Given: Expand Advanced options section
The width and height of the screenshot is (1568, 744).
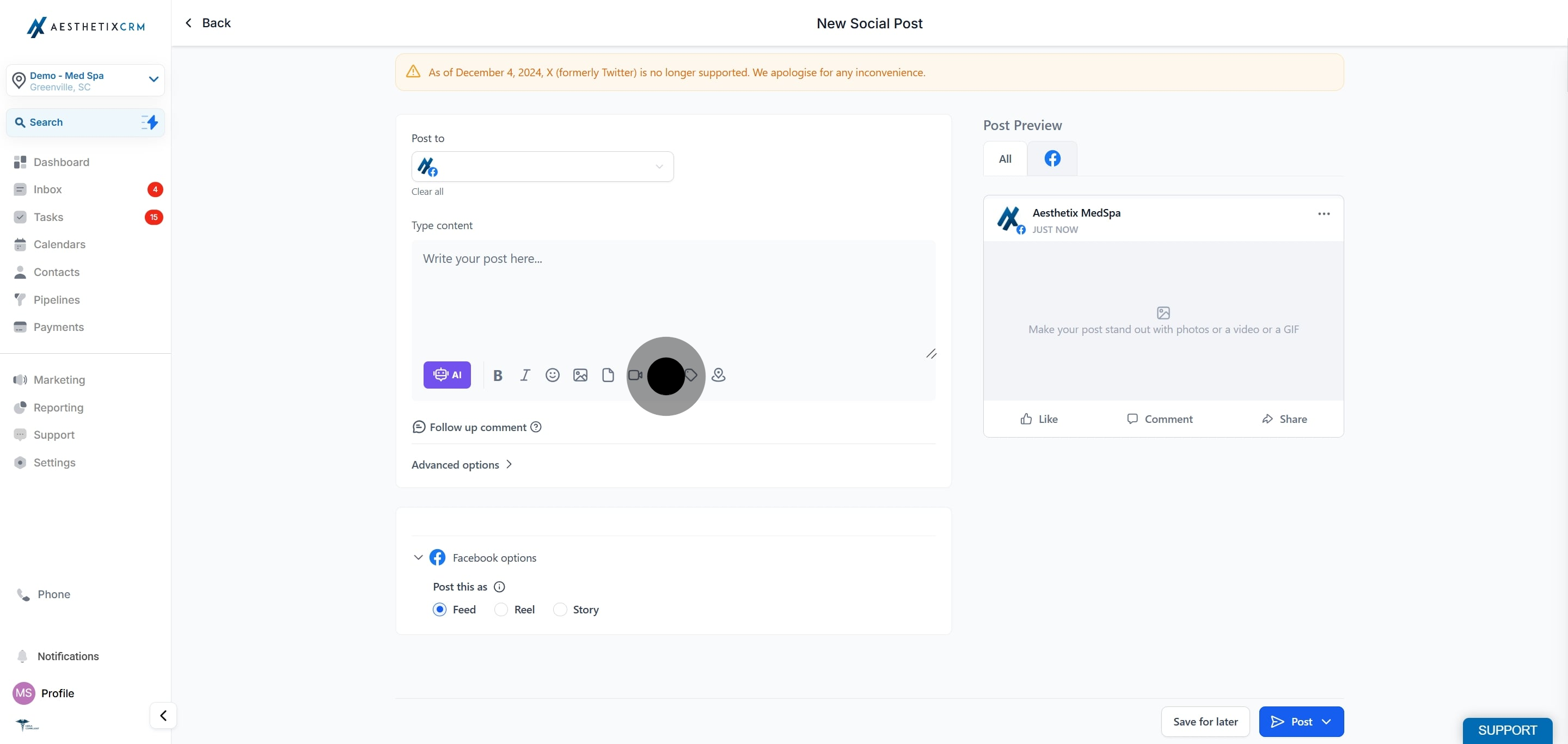Looking at the screenshot, I should tap(461, 465).
